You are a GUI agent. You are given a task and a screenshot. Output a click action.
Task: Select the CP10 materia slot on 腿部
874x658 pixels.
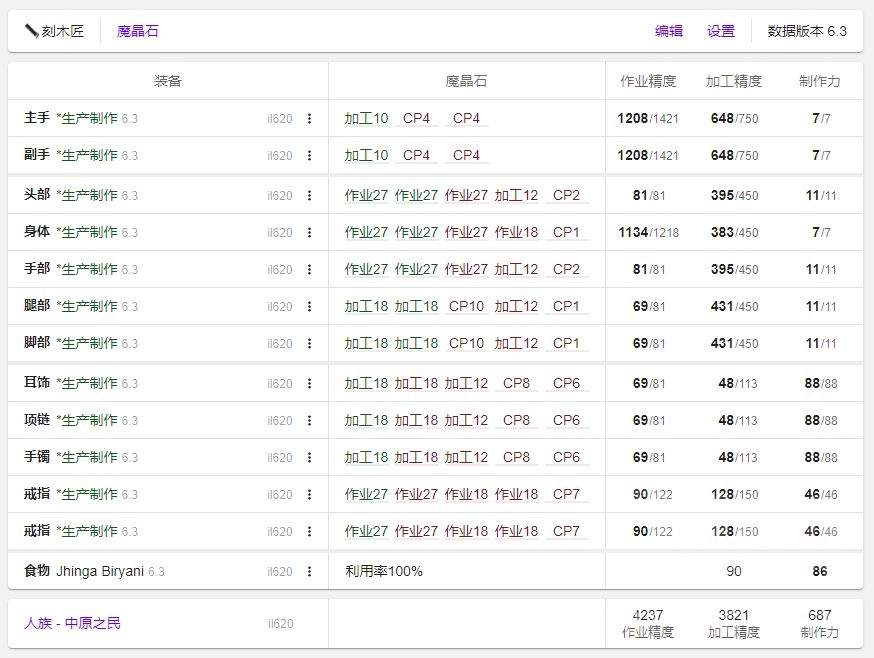[463, 306]
